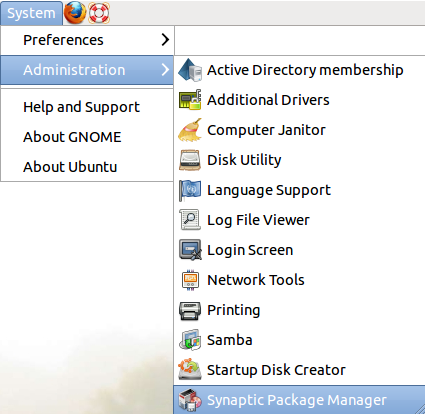Click the Startup Disk Creator icon
The height and width of the screenshot is (414, 425).
click(190, 369)
